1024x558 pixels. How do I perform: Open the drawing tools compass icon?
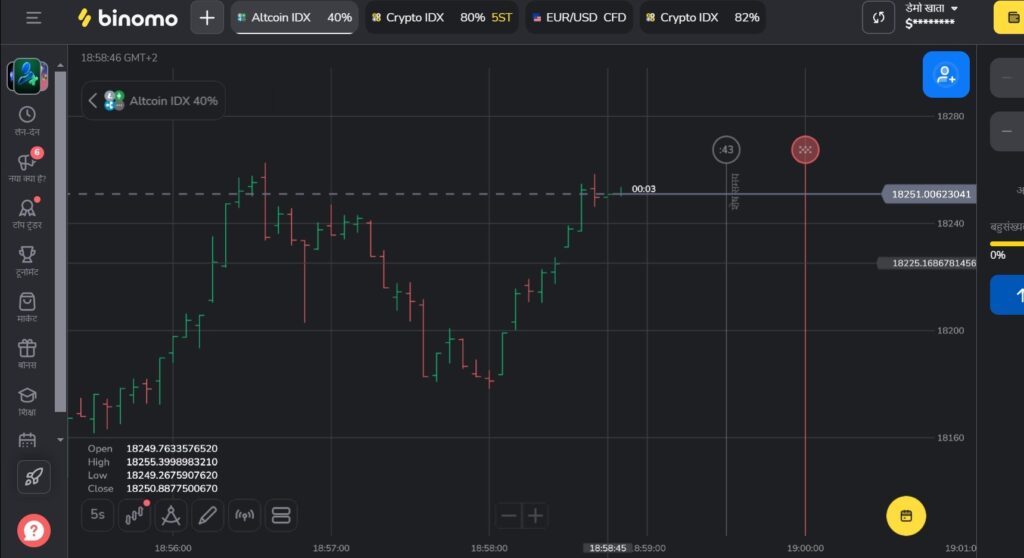[x=170, y=515]
